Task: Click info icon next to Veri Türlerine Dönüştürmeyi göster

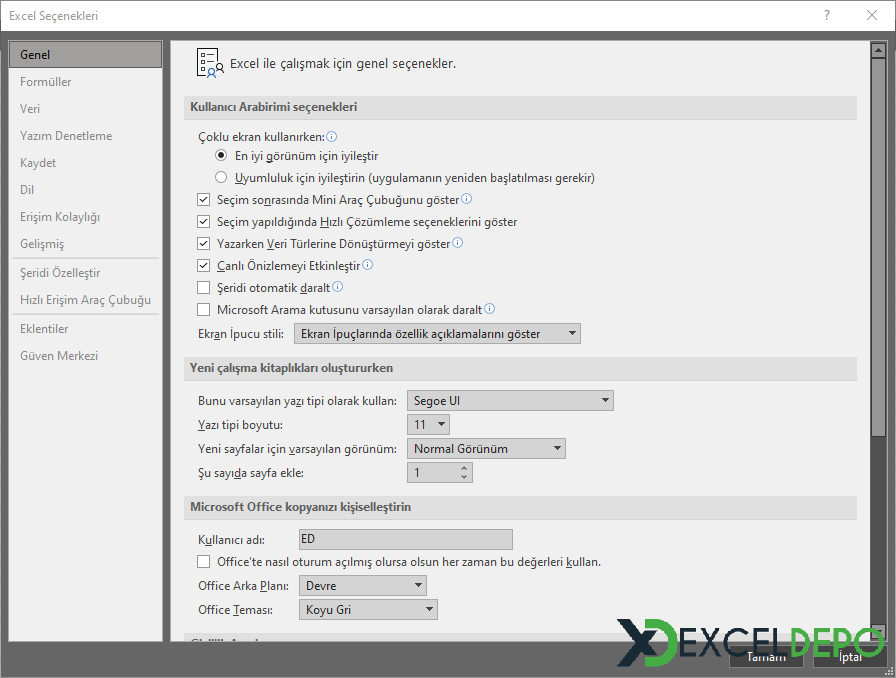Action: click(x=457, y=243)
